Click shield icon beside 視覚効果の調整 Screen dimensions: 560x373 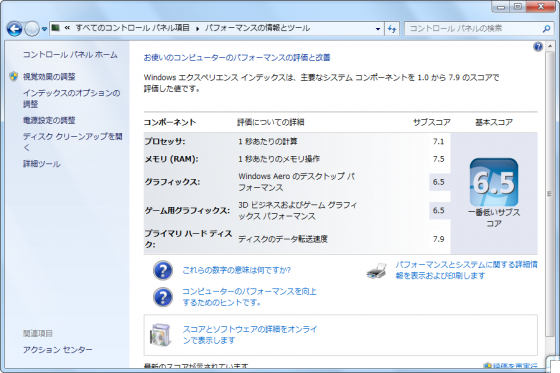tap(14, 76)
